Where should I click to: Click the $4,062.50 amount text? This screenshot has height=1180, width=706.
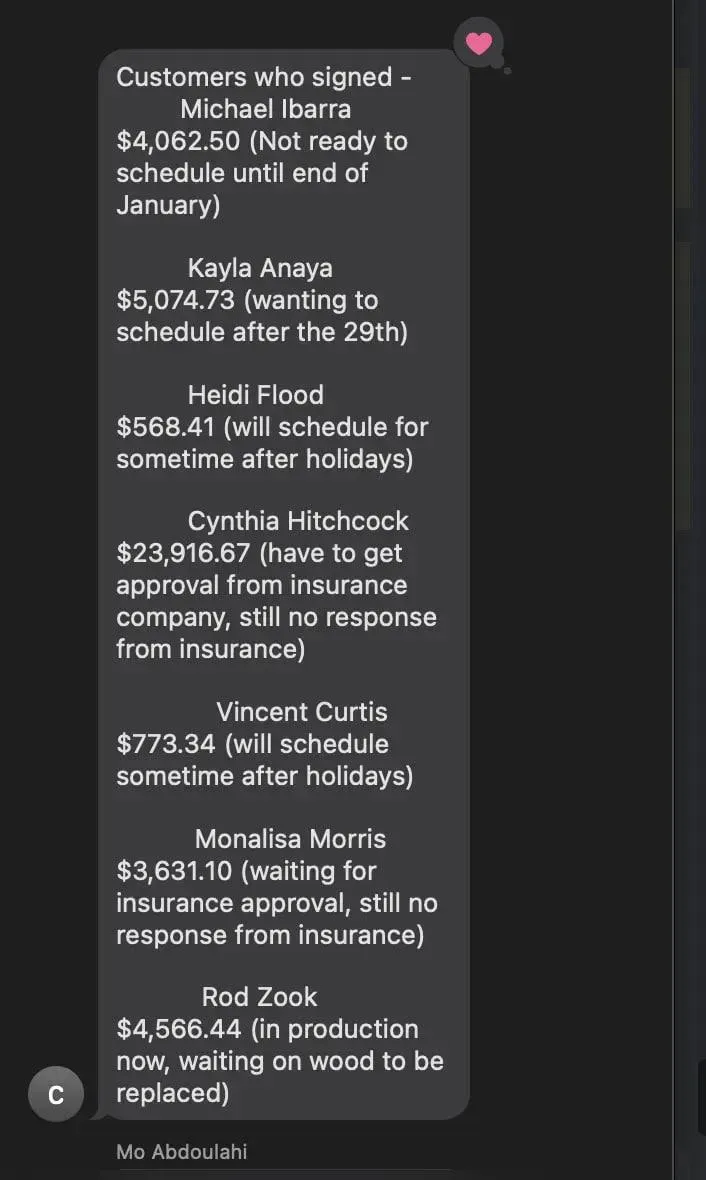[178, 141]
